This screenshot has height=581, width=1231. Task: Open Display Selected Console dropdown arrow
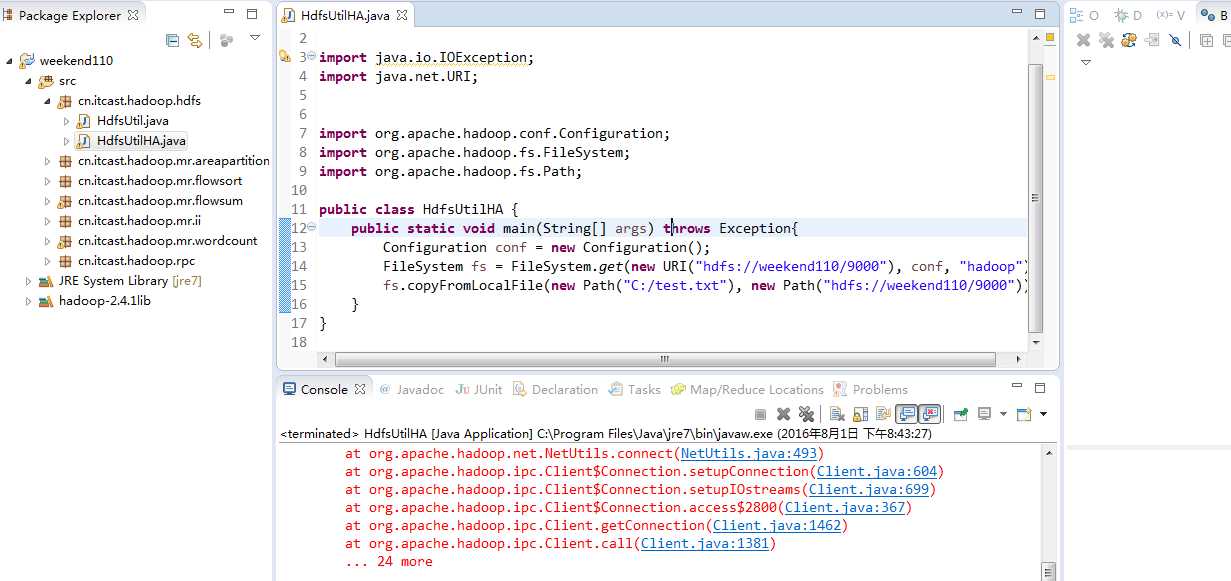click(x=1003, y=414)
